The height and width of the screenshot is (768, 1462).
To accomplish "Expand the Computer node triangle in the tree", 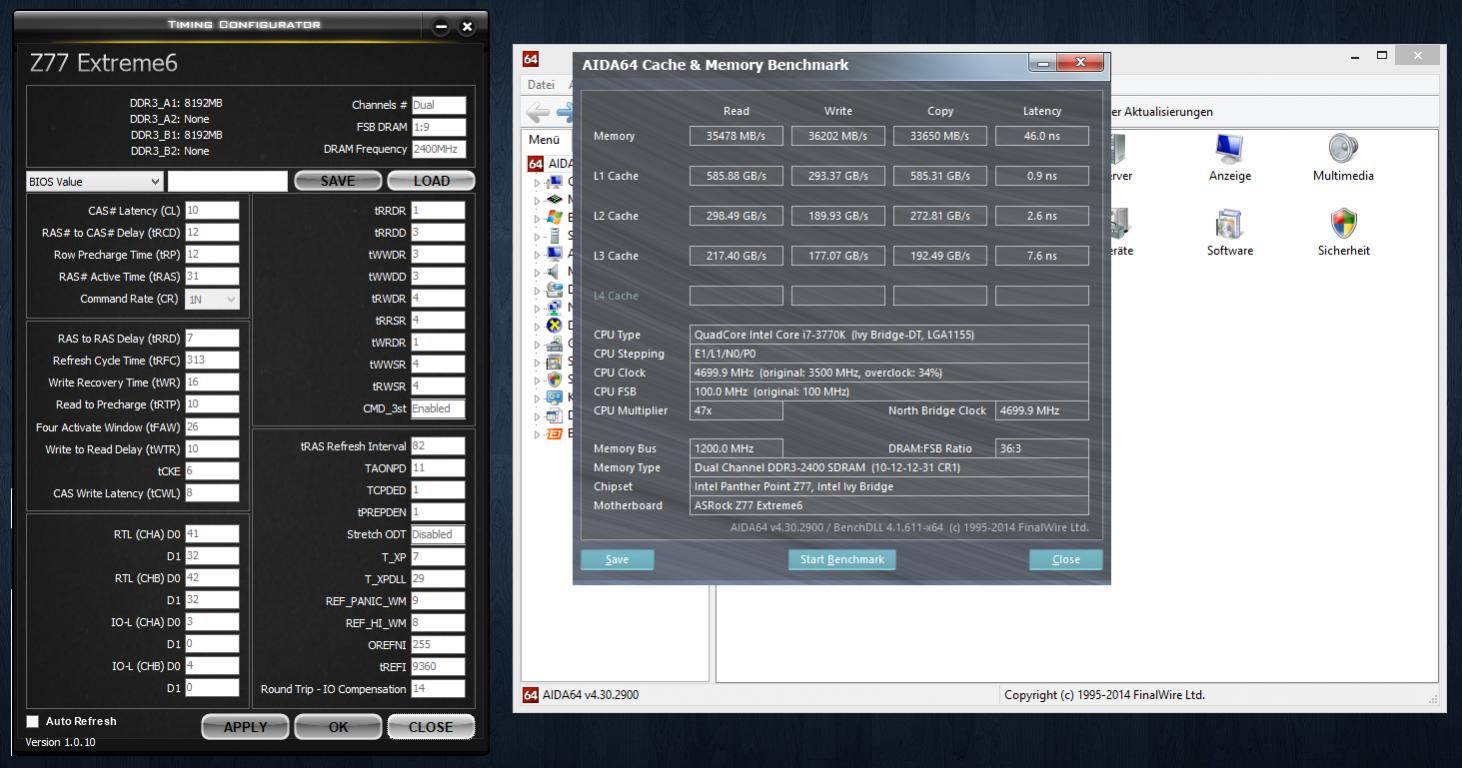I will pos(537,182).
